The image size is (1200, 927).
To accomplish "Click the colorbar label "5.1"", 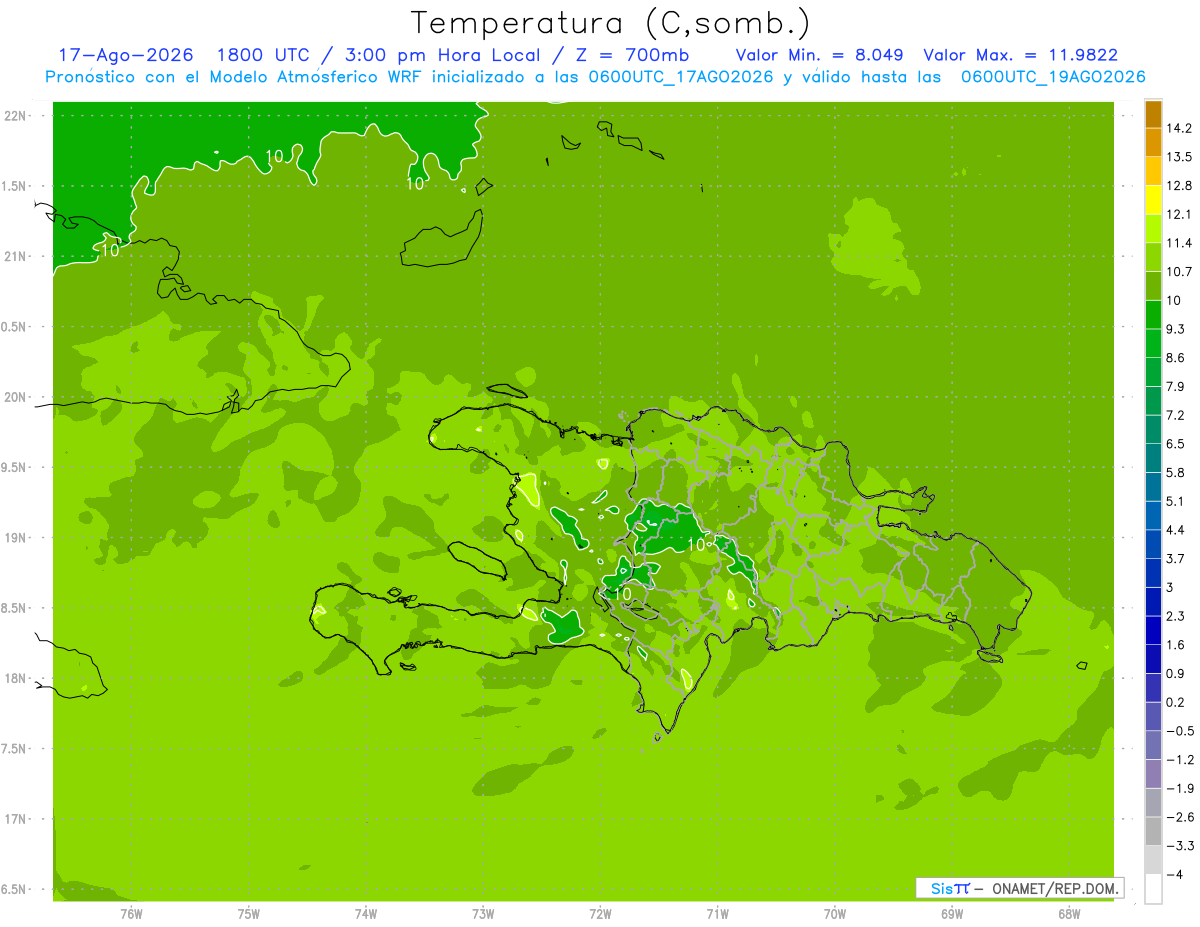I will 1175,501.
